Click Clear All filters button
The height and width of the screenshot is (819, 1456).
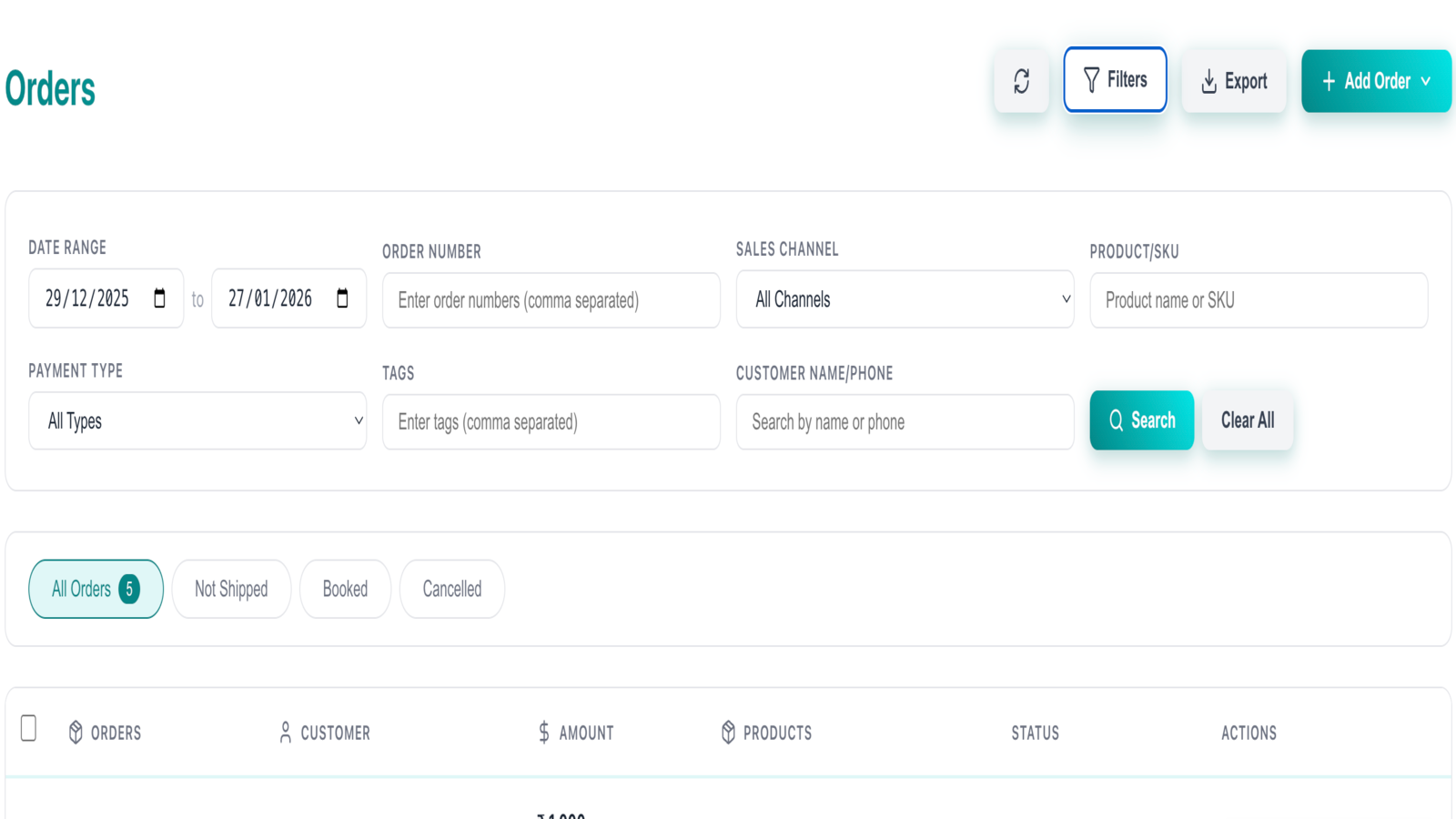tap(1248, 420)
